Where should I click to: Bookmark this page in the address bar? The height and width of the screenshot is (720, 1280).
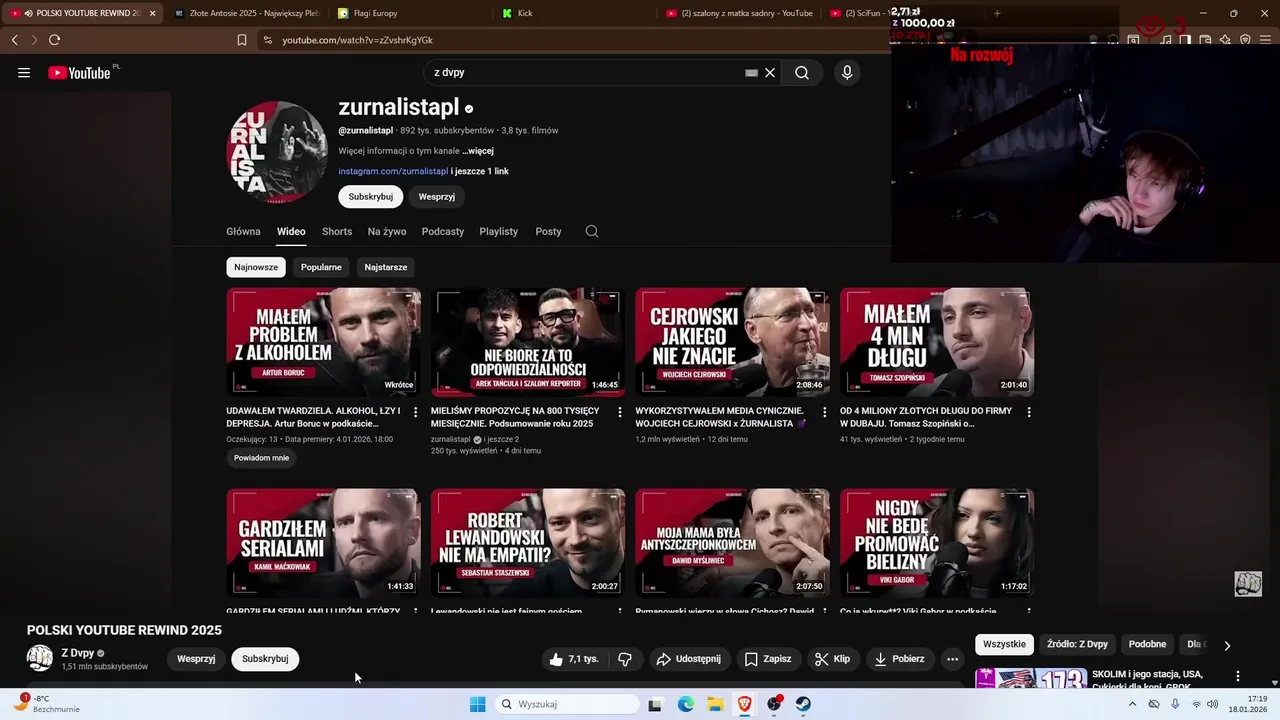pos(241,40)
